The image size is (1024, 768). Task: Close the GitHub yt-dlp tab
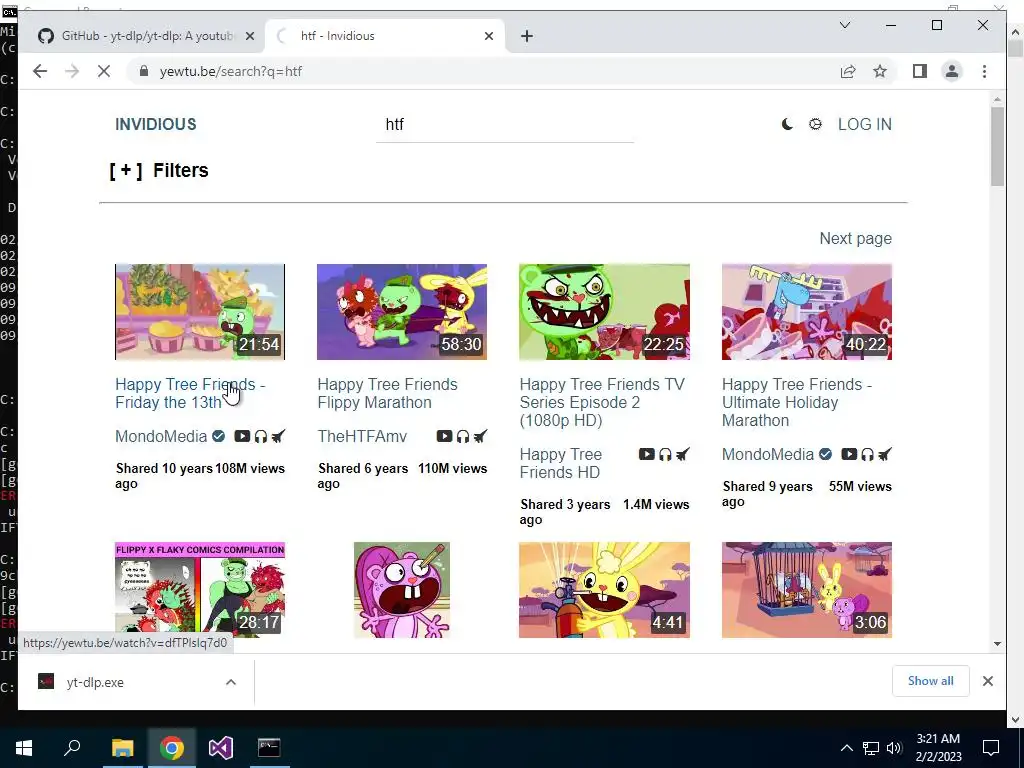click(x=249, y=36)
